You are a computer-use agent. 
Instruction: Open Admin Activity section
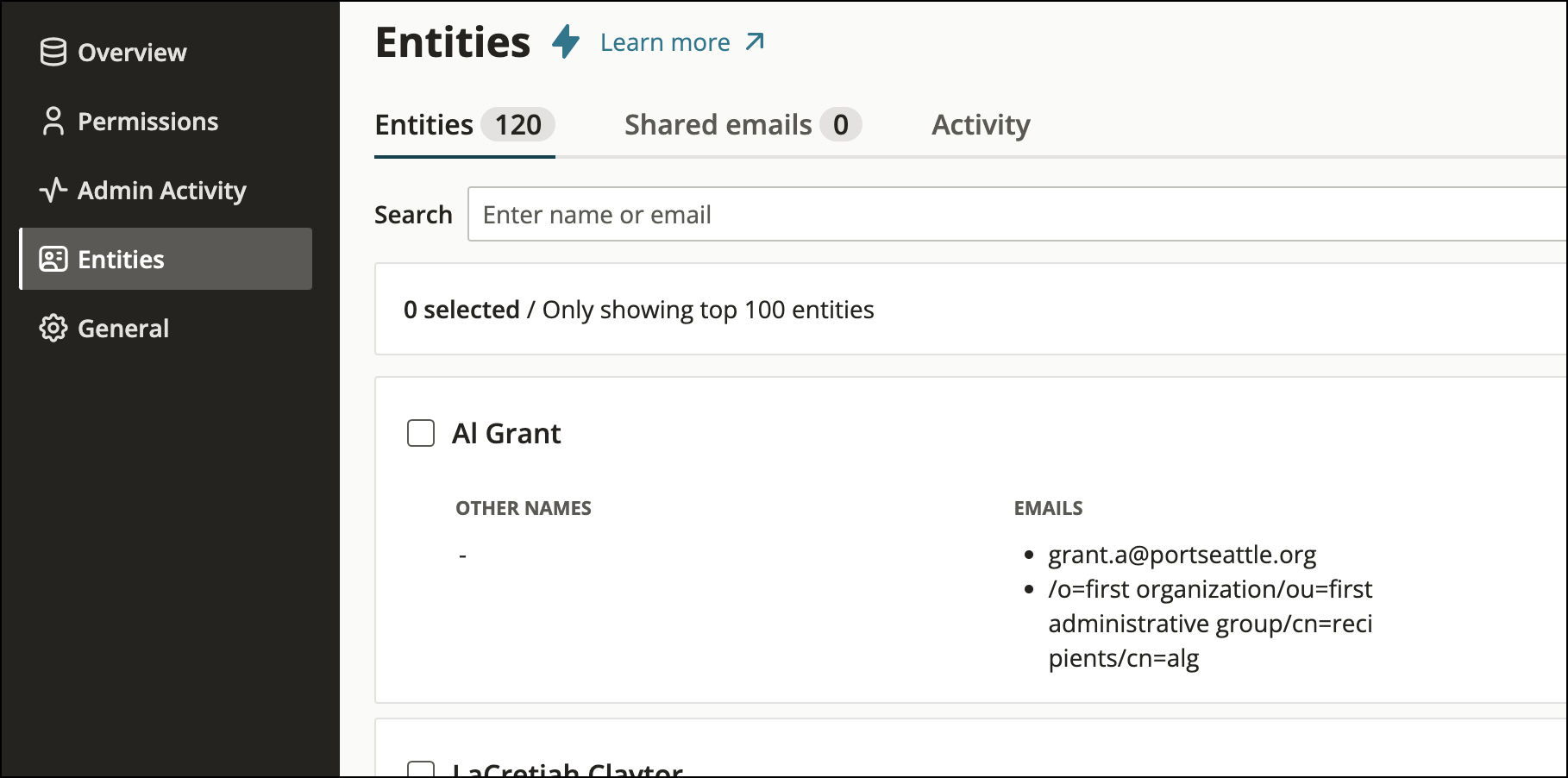[x=166, y=190]
